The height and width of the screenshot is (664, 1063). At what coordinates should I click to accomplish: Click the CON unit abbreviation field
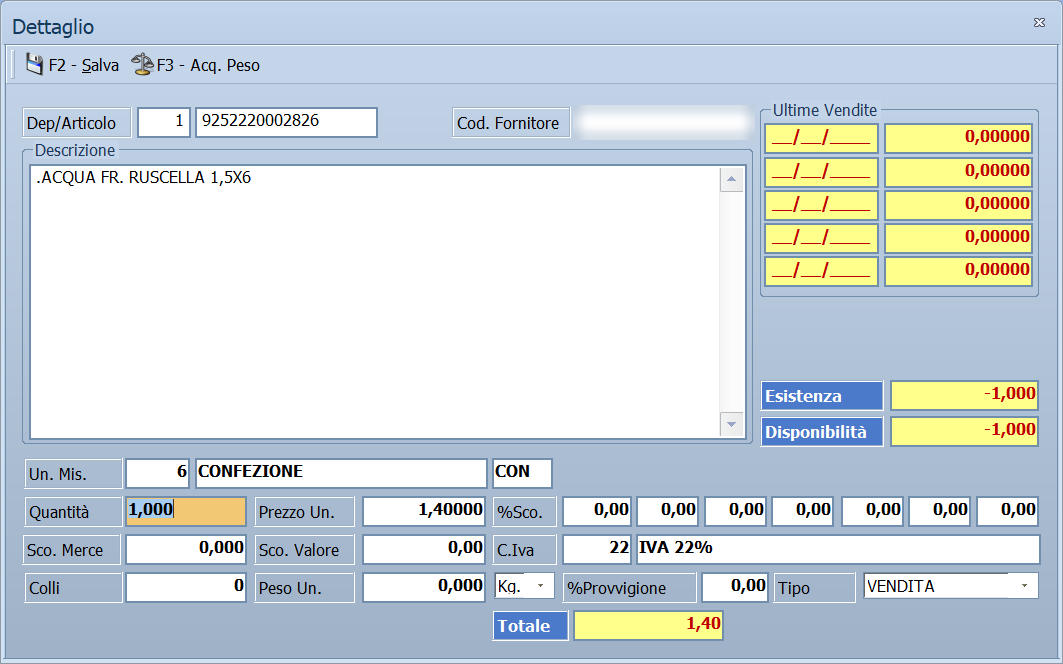coord(523,473)
